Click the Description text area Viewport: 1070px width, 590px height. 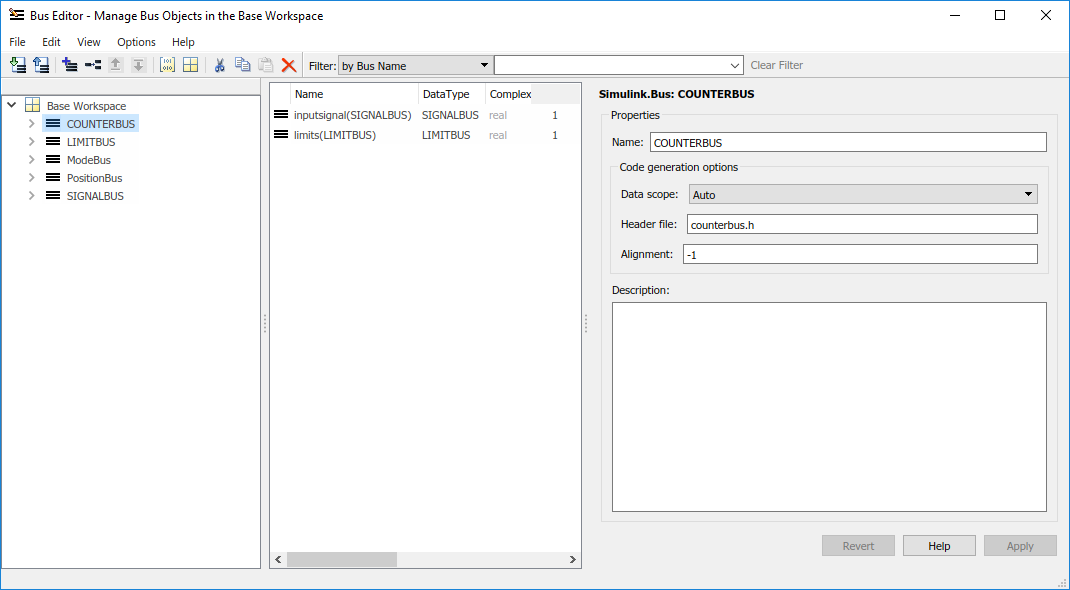[x=829, y=407]
